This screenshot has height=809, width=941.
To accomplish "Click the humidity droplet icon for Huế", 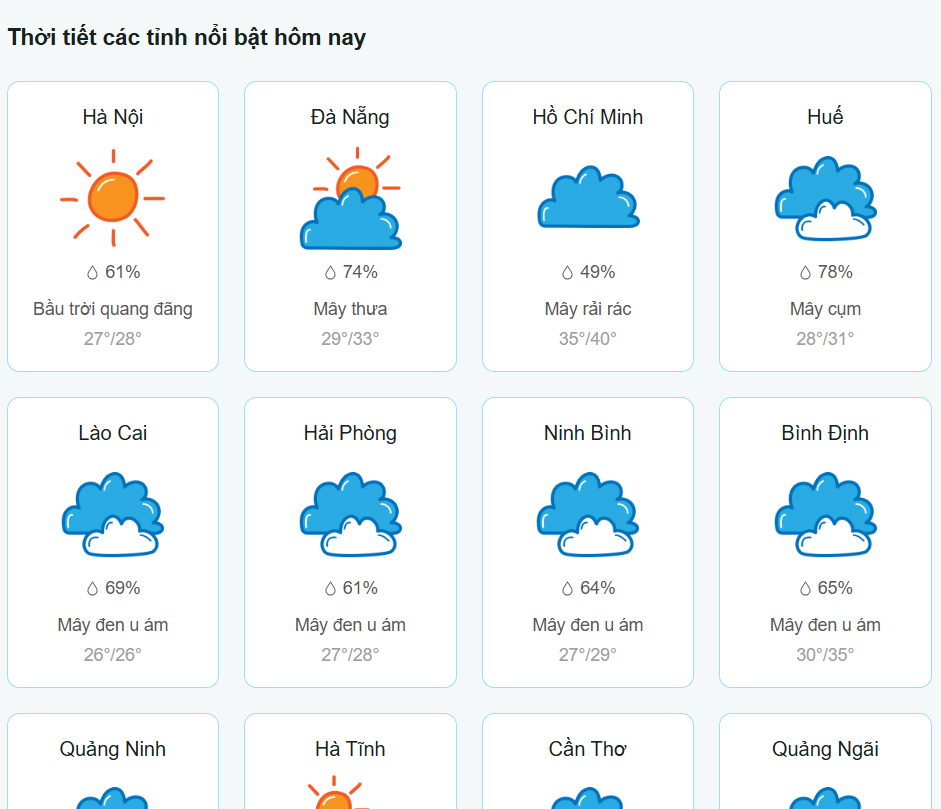I will click(805, 272).
